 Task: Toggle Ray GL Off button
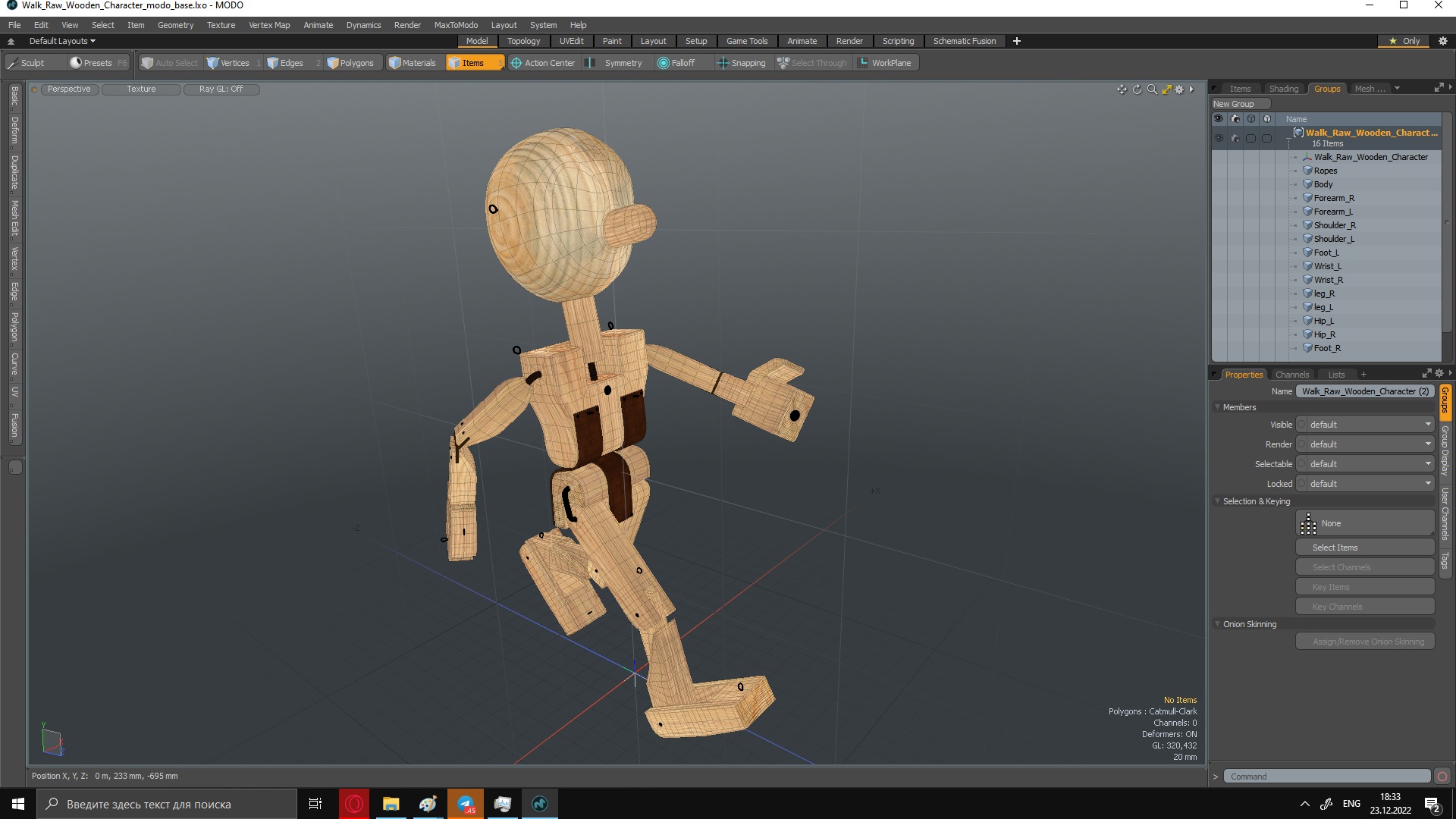[x=221, y=89]
